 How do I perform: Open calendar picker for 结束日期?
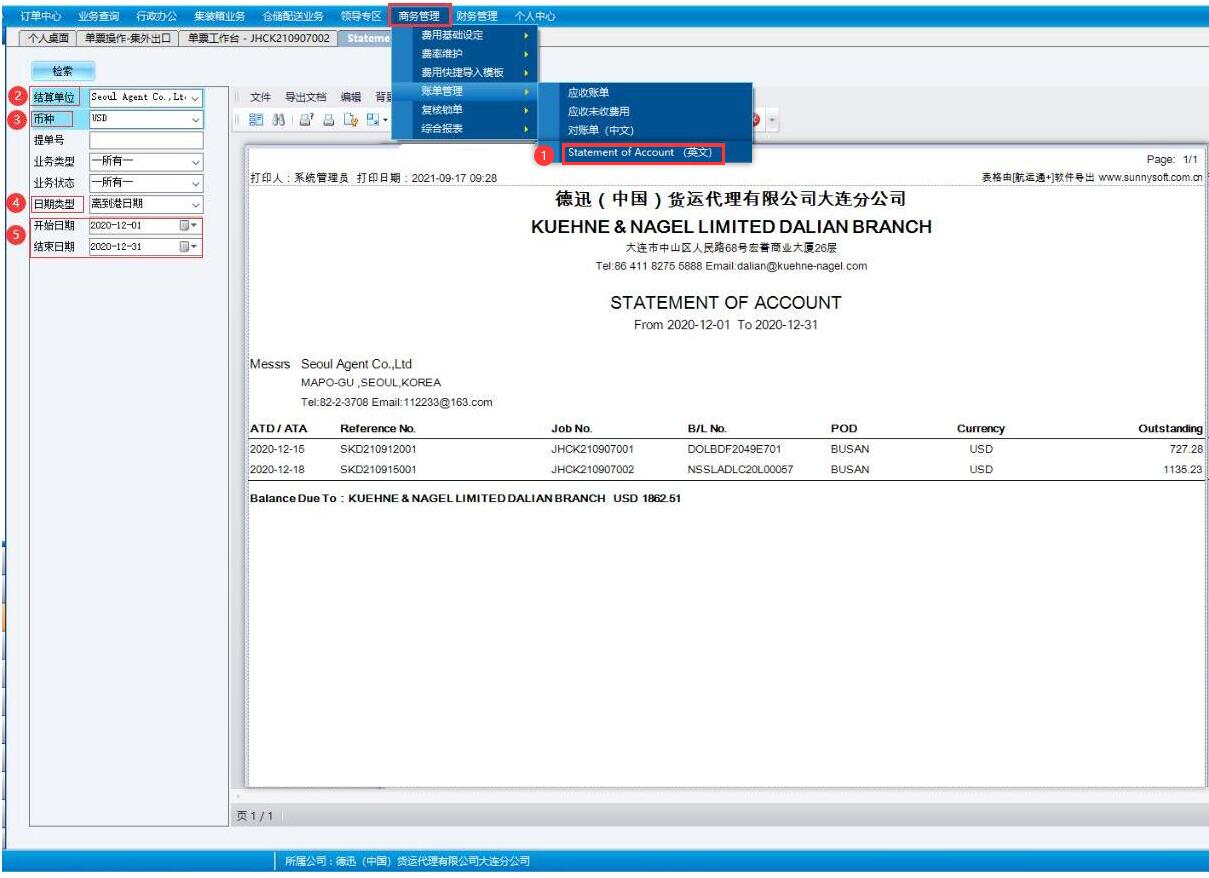188,246
